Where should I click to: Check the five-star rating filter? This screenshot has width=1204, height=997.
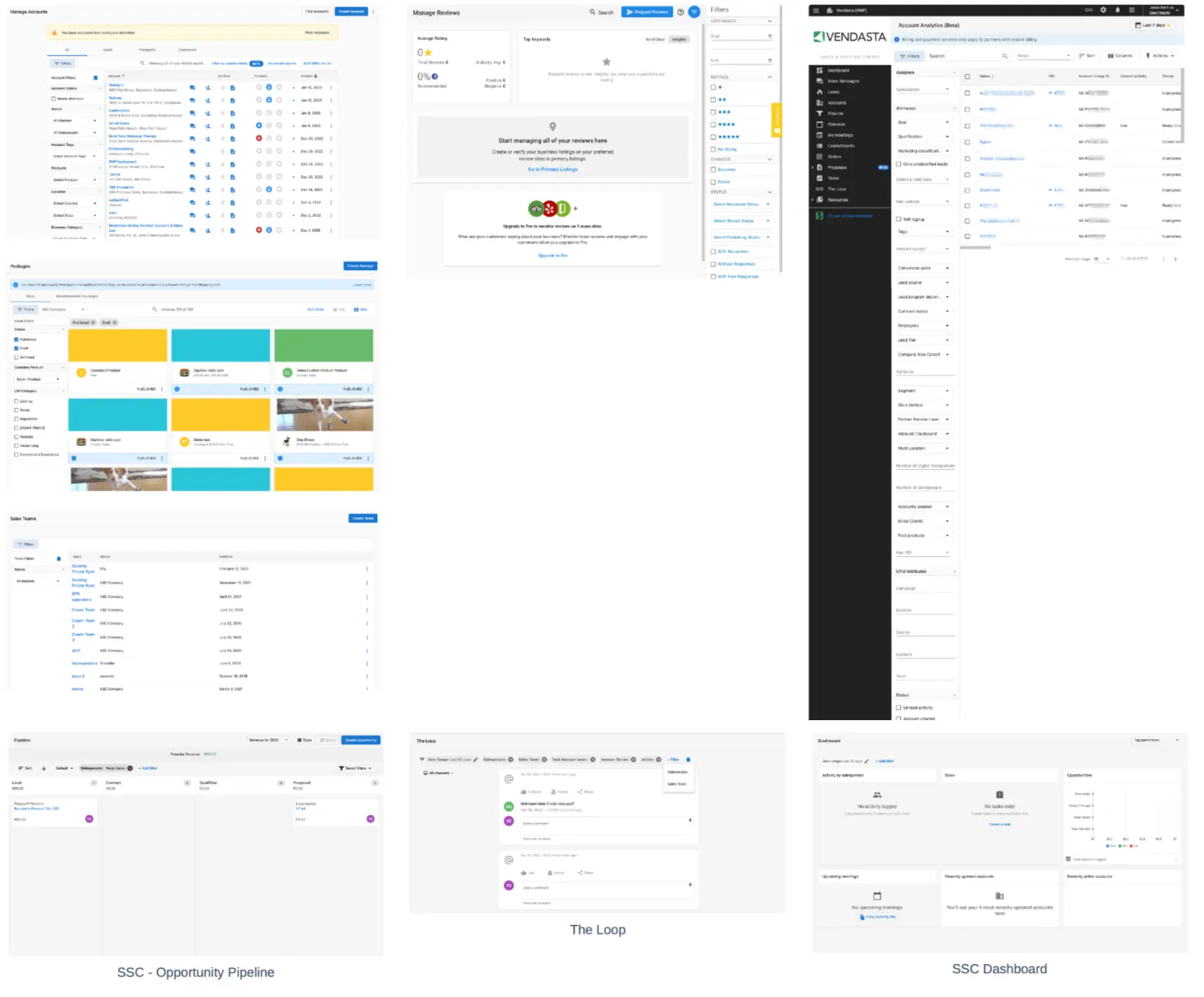[x=713, y=136]
